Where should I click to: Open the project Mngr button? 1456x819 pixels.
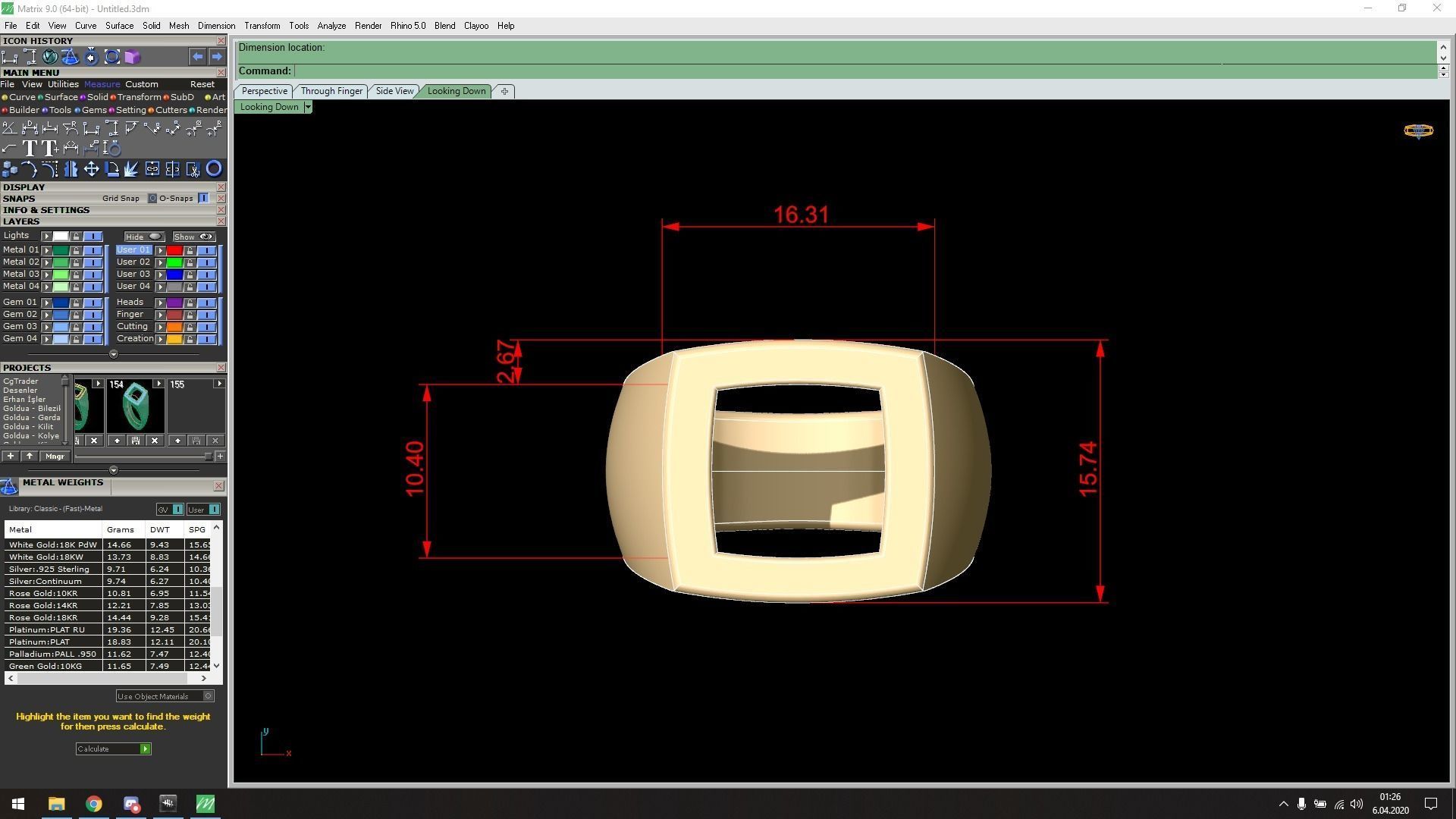(55, 456)
